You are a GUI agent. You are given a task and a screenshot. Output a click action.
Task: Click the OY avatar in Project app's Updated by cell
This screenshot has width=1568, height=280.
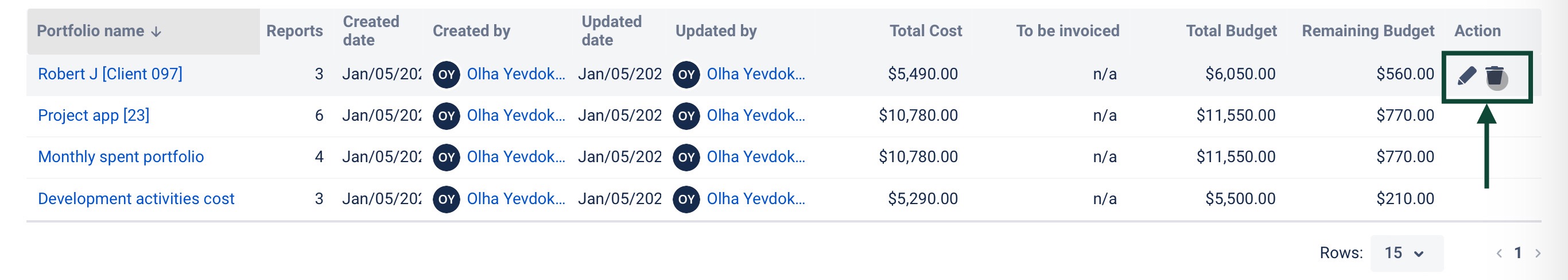click(686, 116)
